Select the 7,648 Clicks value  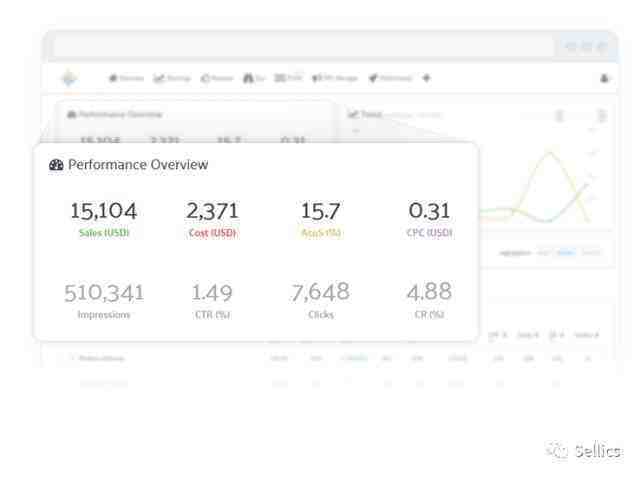(x=320, y=292)
